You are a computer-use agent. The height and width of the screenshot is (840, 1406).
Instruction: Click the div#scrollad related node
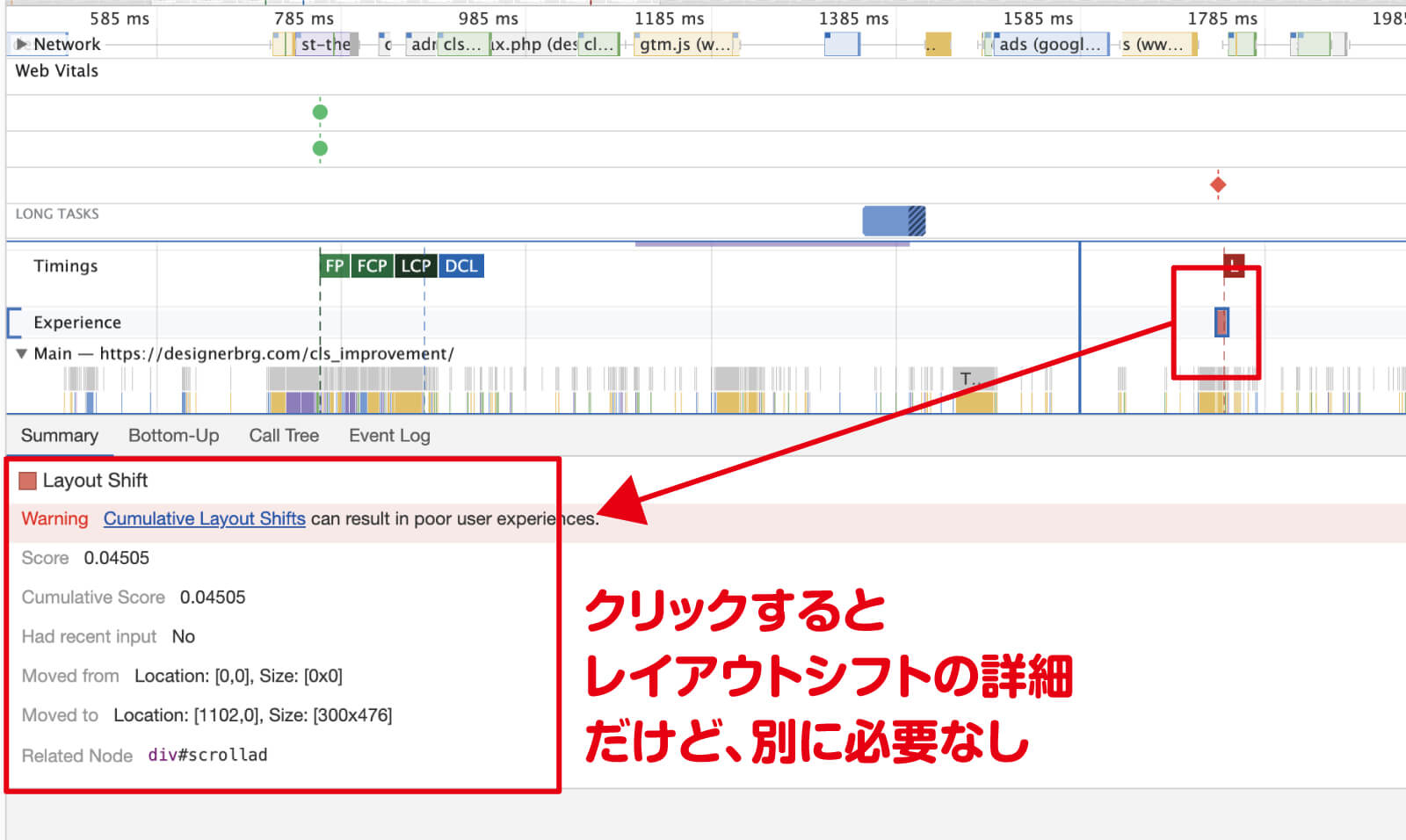[207, 755]
